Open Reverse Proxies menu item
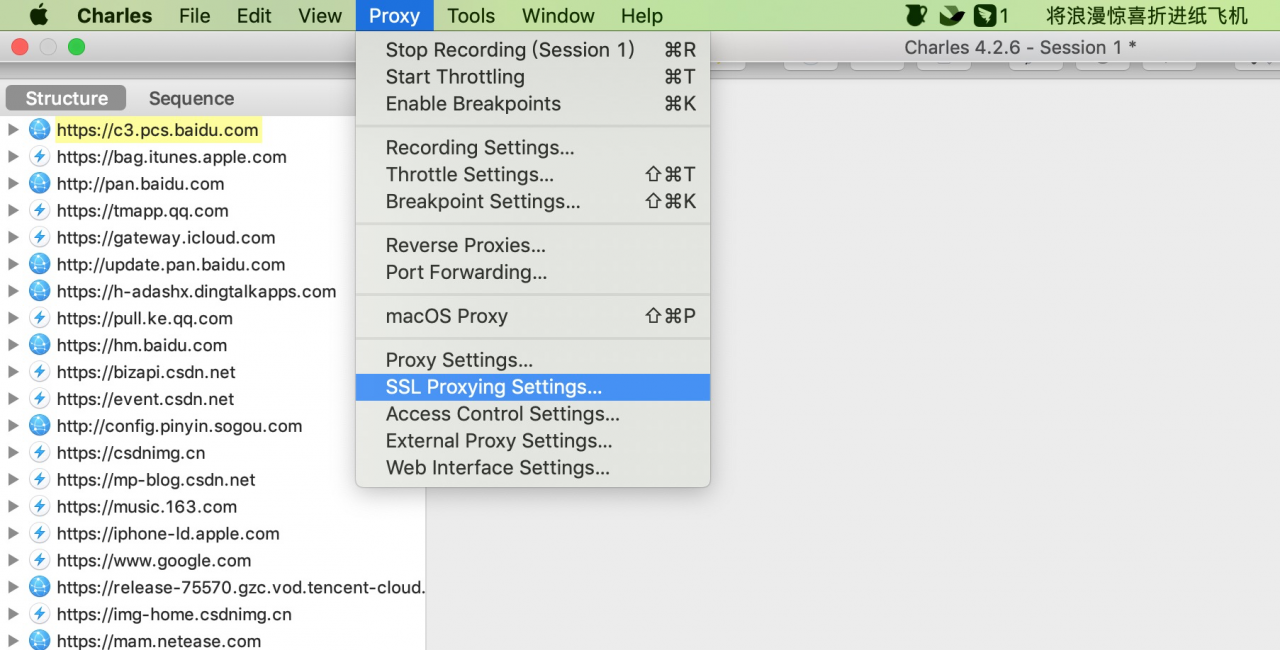1280x650 pixels. point(533,245)
